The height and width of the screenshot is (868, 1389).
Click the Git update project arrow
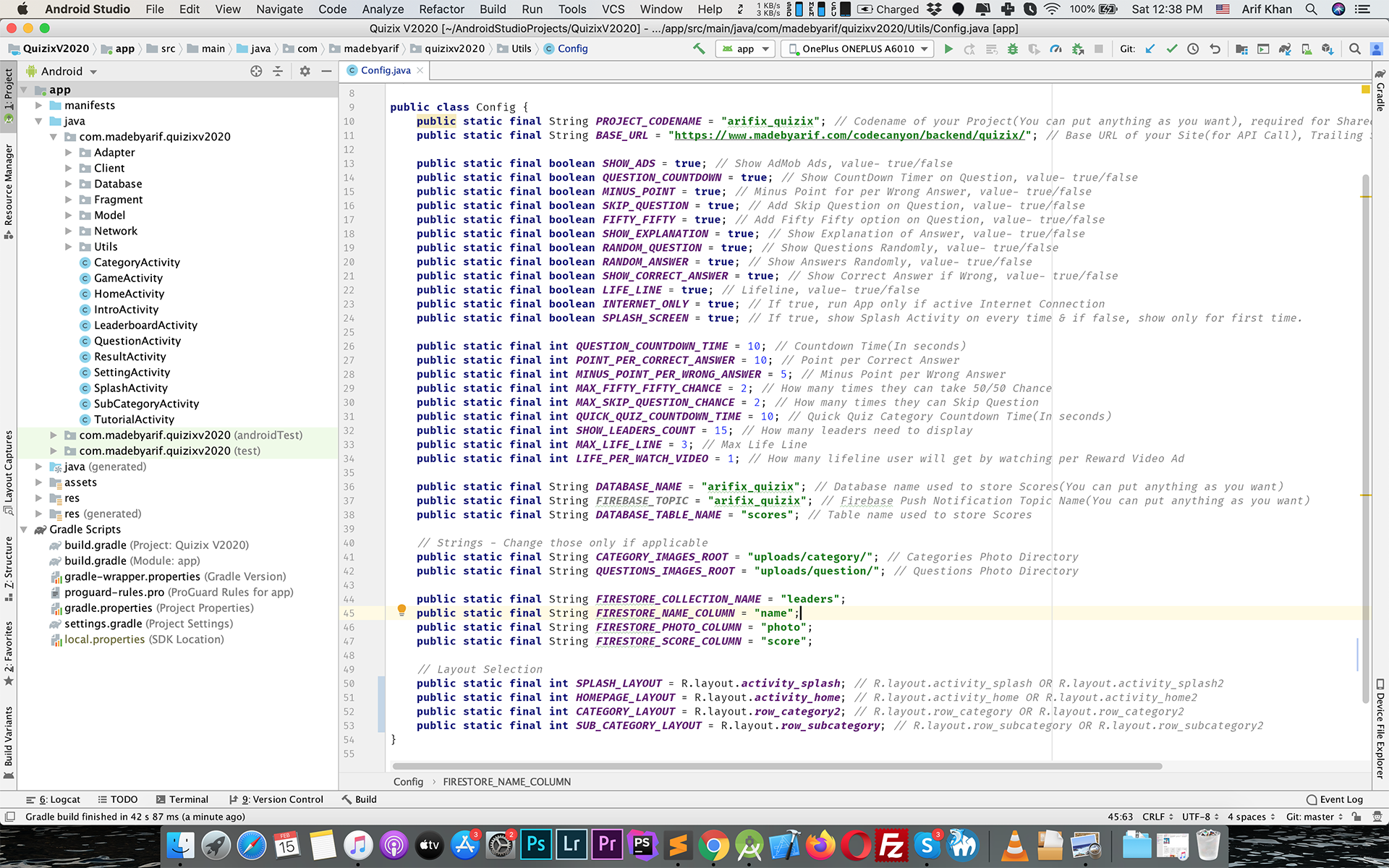point(1150,49)
